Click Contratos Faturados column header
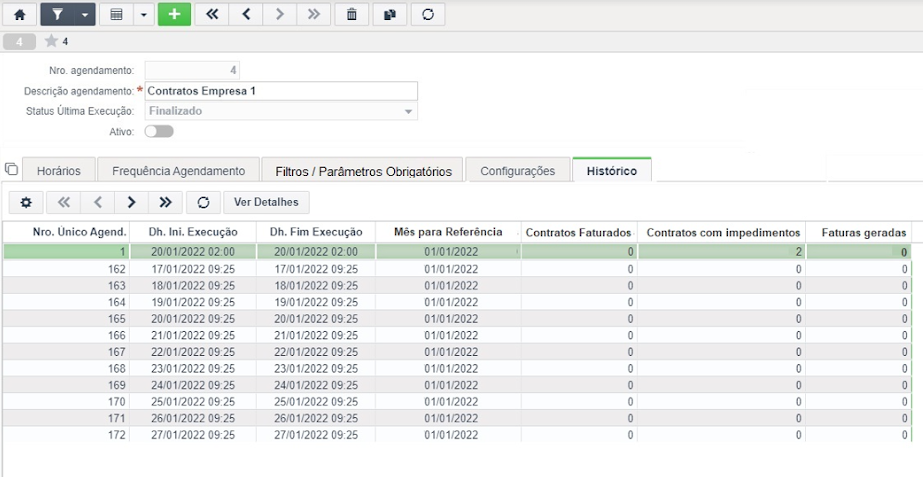Image resolution: width=923 pixels, height=477 pixels. (579, 233)
